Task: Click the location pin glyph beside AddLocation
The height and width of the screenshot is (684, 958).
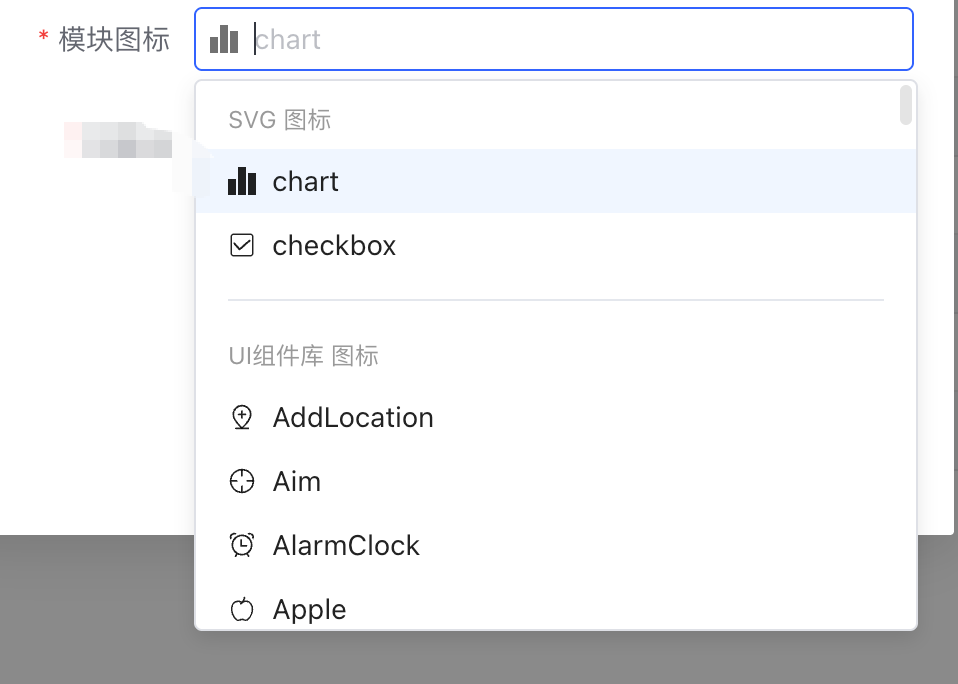Action: (x=241, y=417)
